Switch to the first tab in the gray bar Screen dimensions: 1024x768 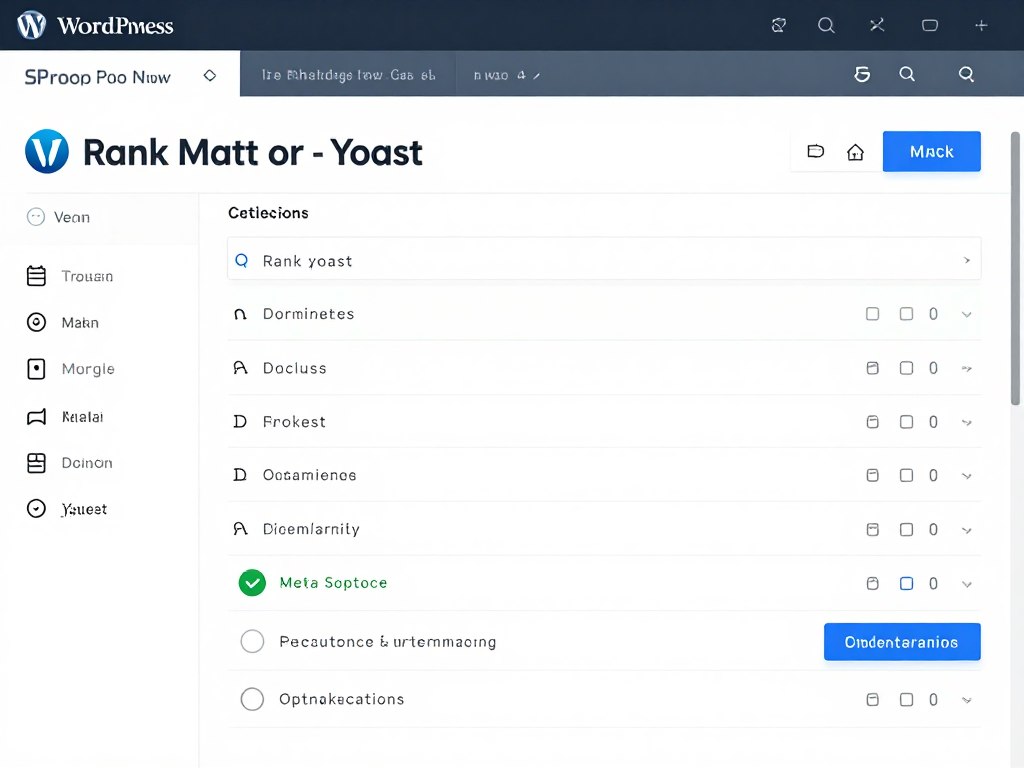(348, 74)
